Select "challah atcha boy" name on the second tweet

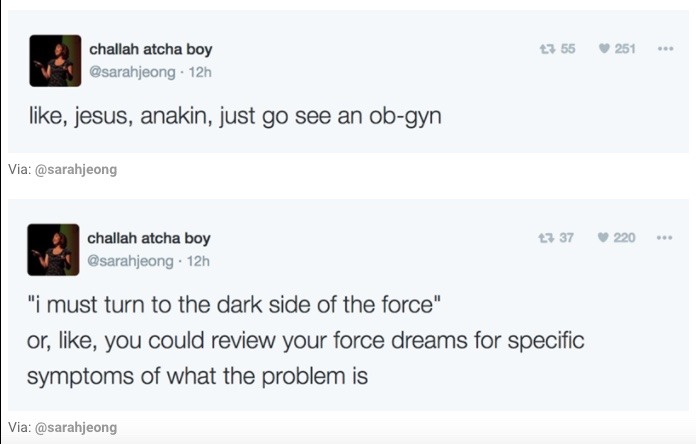click(x=148, y=238)
